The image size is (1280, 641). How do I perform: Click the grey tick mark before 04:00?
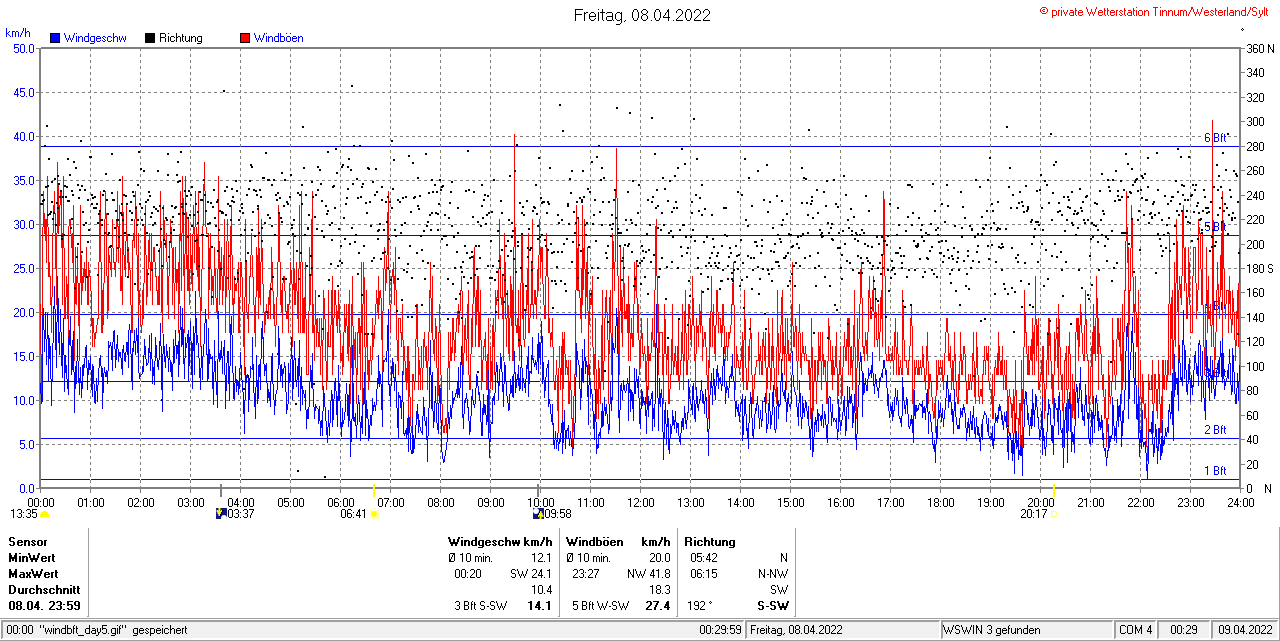(221, 490)
